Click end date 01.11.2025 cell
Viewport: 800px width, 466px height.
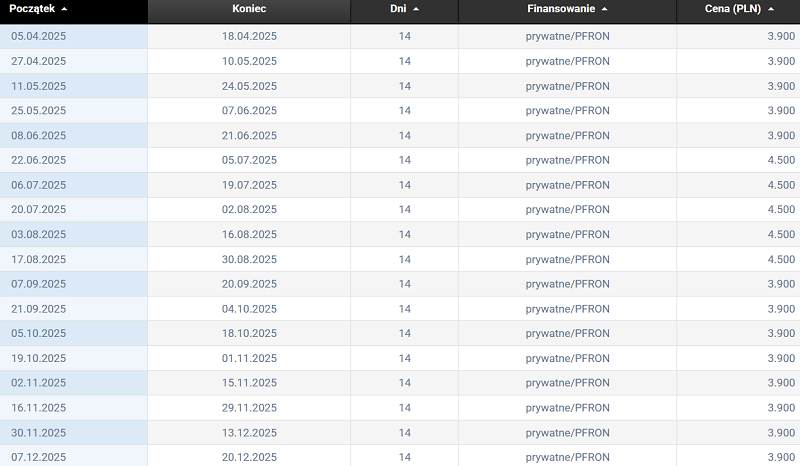tap(249, 358)
